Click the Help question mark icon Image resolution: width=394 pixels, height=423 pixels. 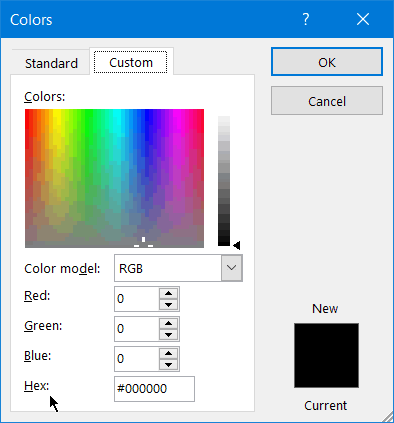pyautogui.click(x=306, y=19)
